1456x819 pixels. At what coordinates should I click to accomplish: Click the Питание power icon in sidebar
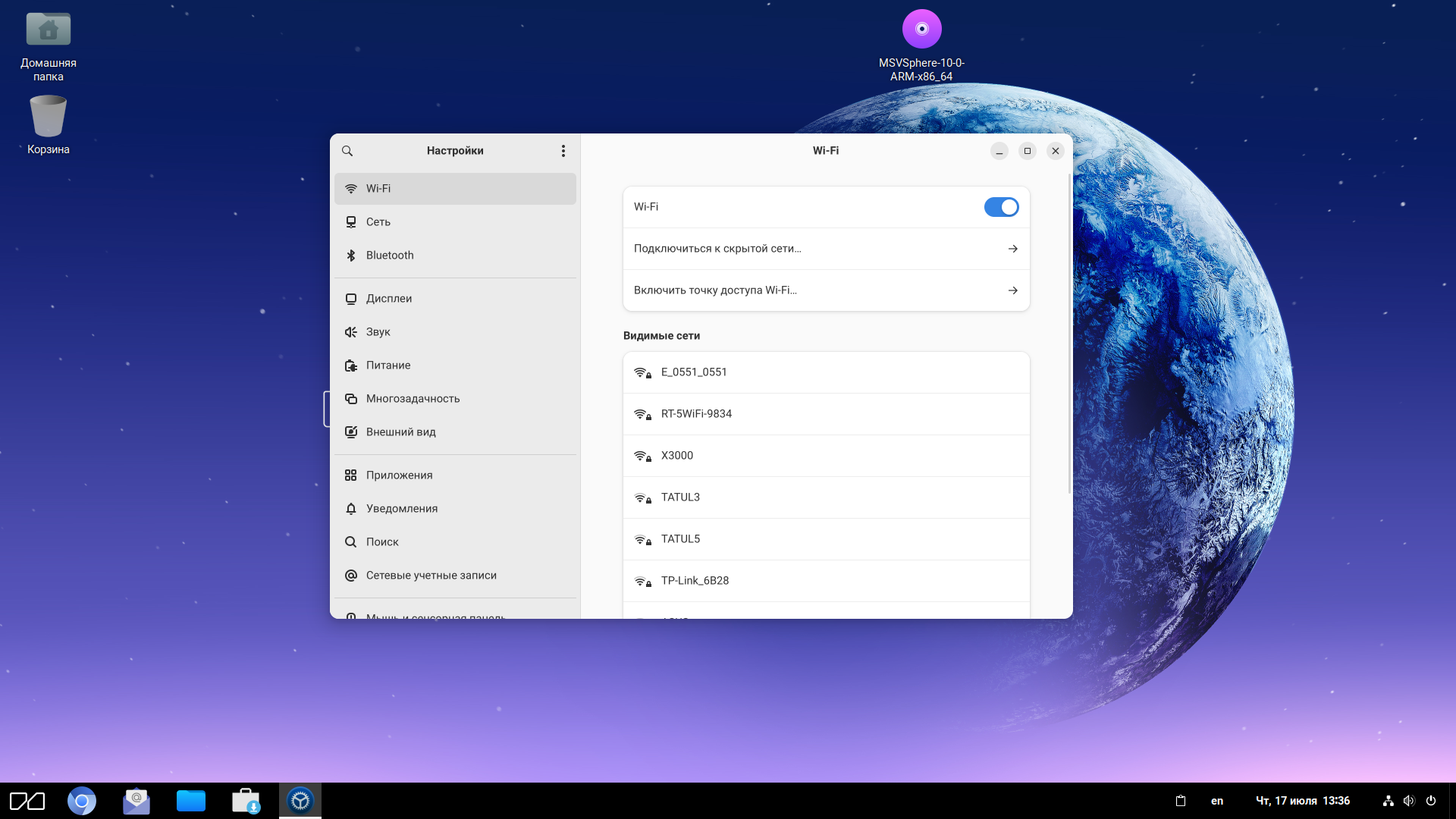coord(351,366)
